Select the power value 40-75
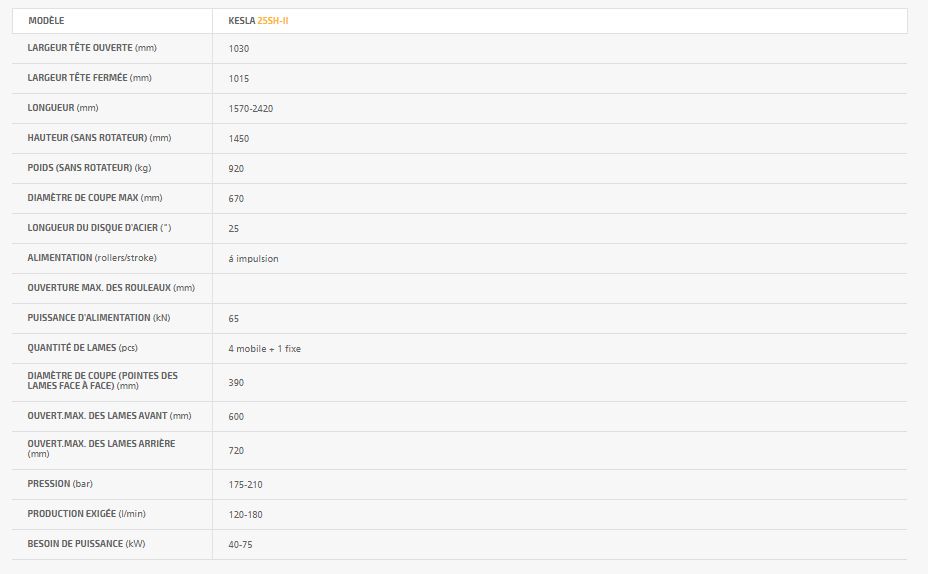 pyautogui.click(x=242, y=544)
